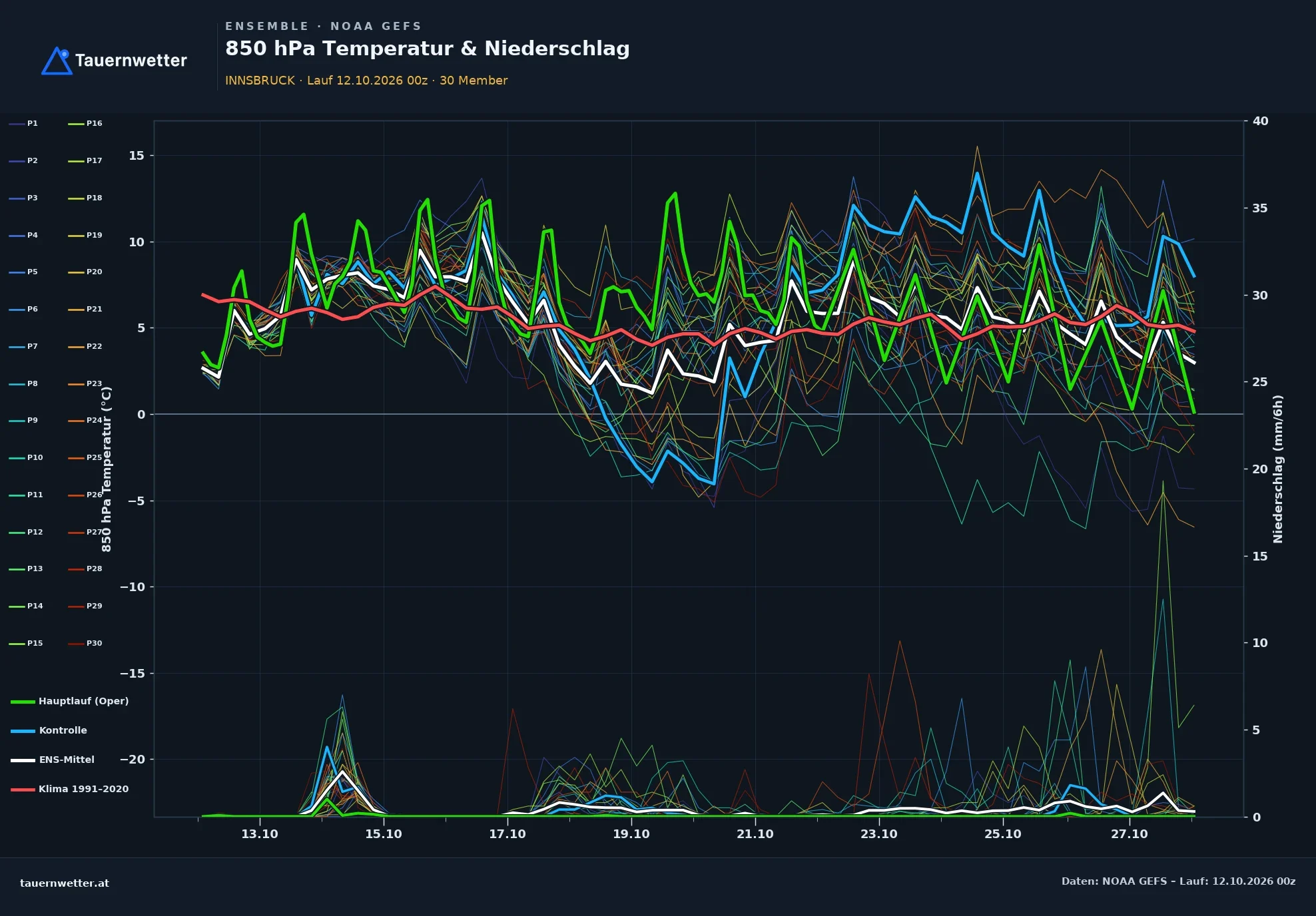Click the 25.10 date tick label

click(1003, 834)
